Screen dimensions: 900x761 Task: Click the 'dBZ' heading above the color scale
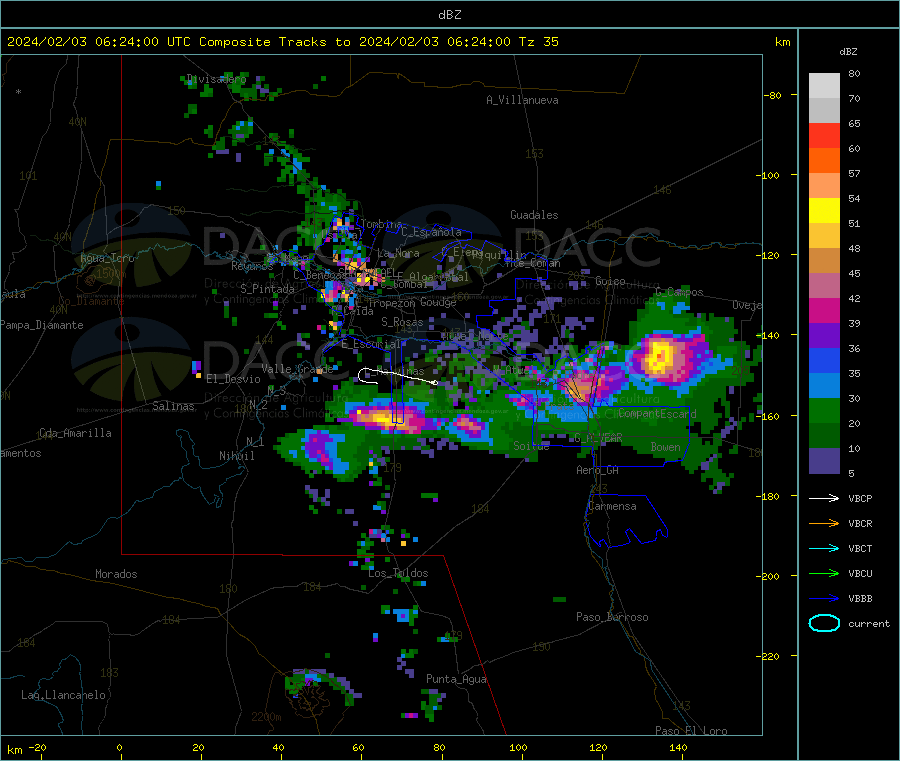click(848, 52)
